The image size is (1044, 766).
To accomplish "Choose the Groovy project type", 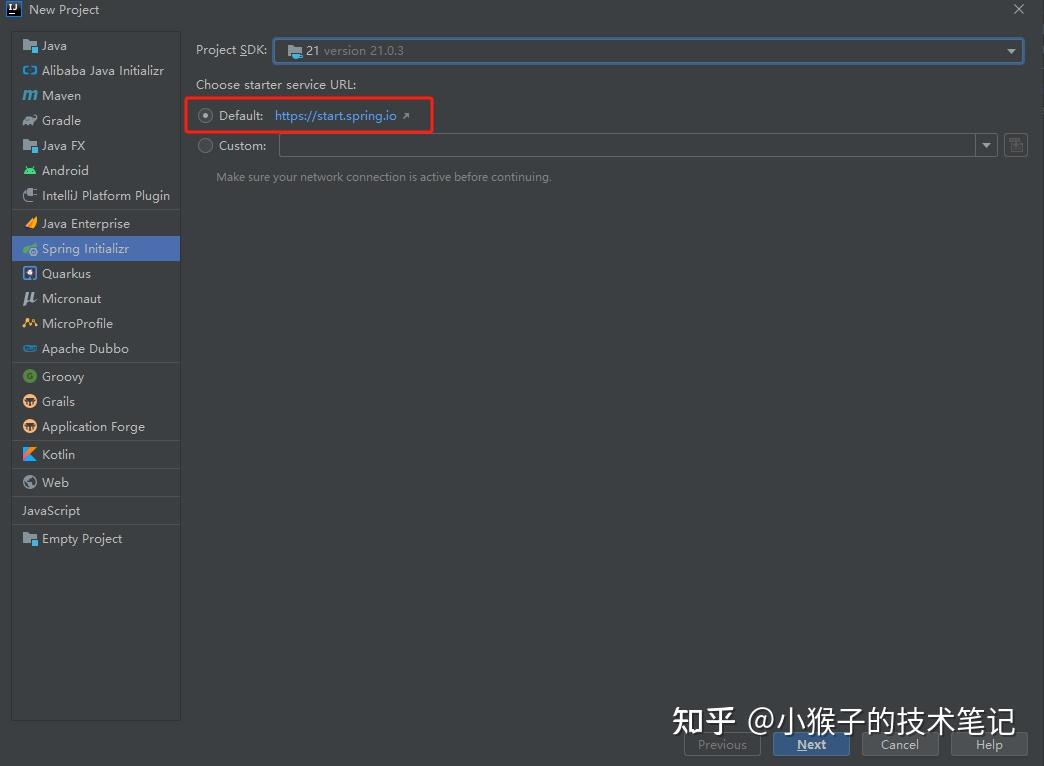I will point(62,376).
